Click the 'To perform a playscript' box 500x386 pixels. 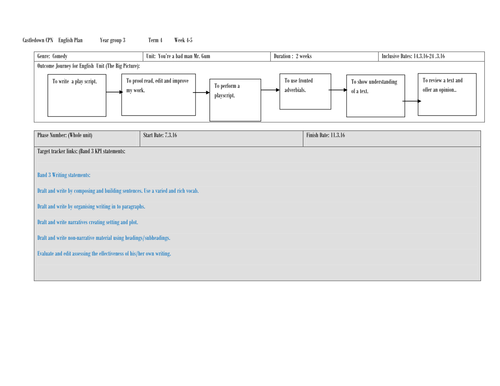pyautogui.click(x=235, y=100)
